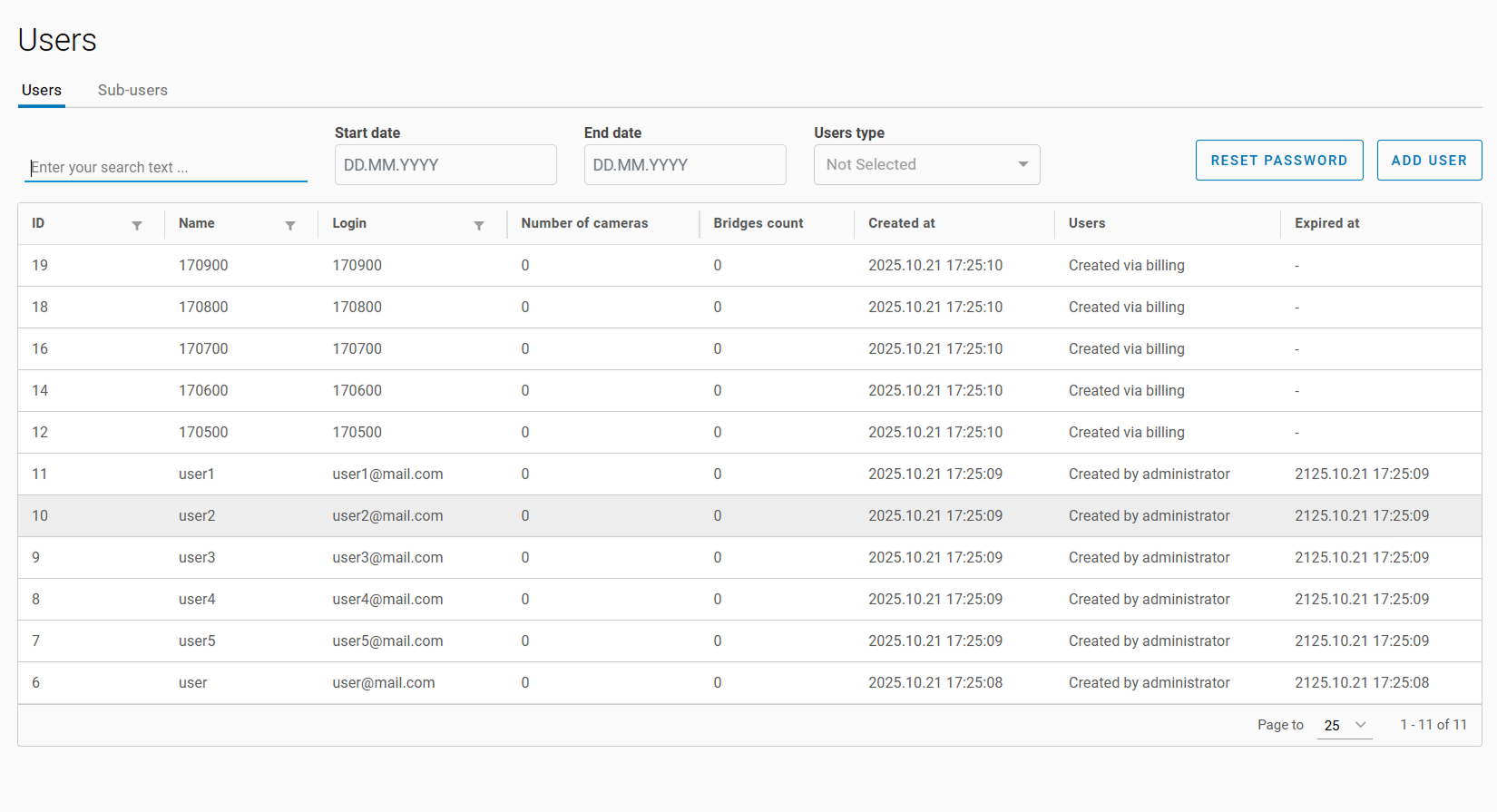This screenshot has height=812, width=1497.
Task: Click the ID column filter icon
Action: pyautogui.click(x=137, y=225)
